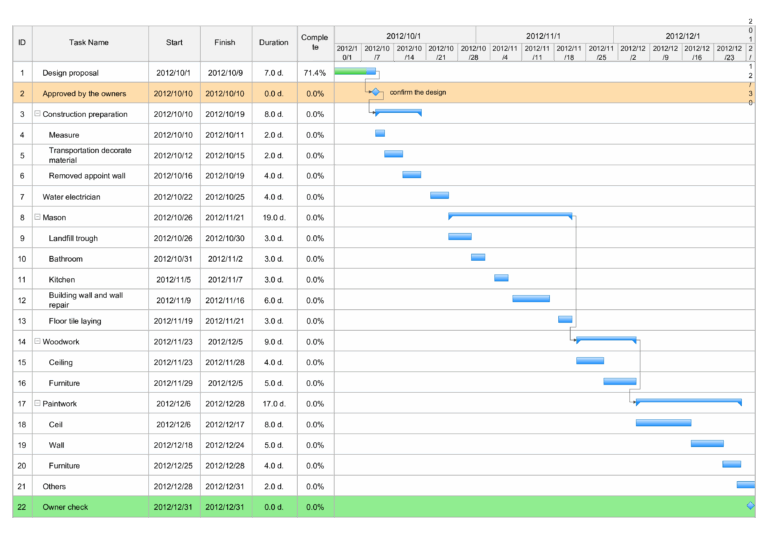The image size is (768, 543).
Task: Click the Duration column header
Action: pyautogui.click(x=274, y=43)
